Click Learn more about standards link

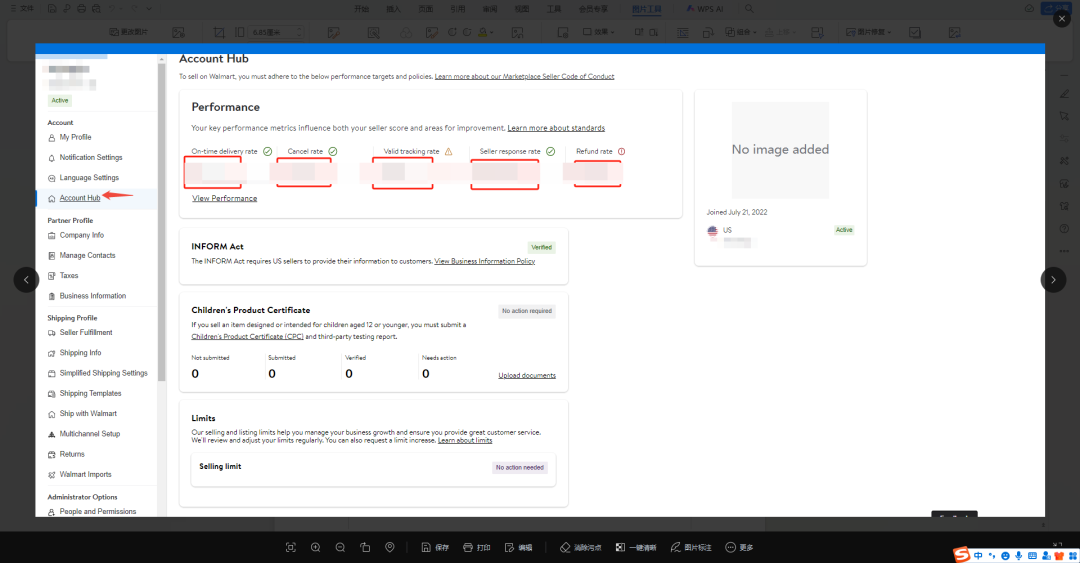coord(556,128)
